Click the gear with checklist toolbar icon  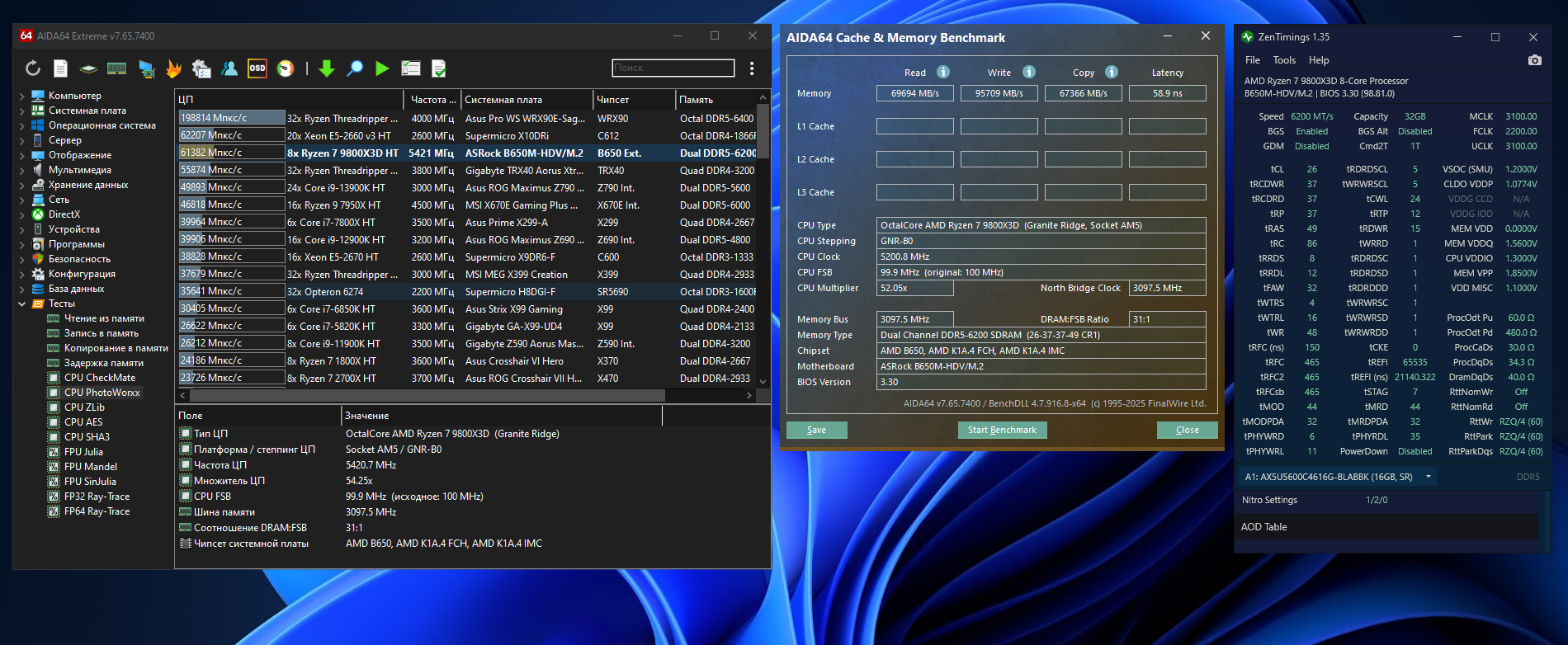[x=201, y=68]
